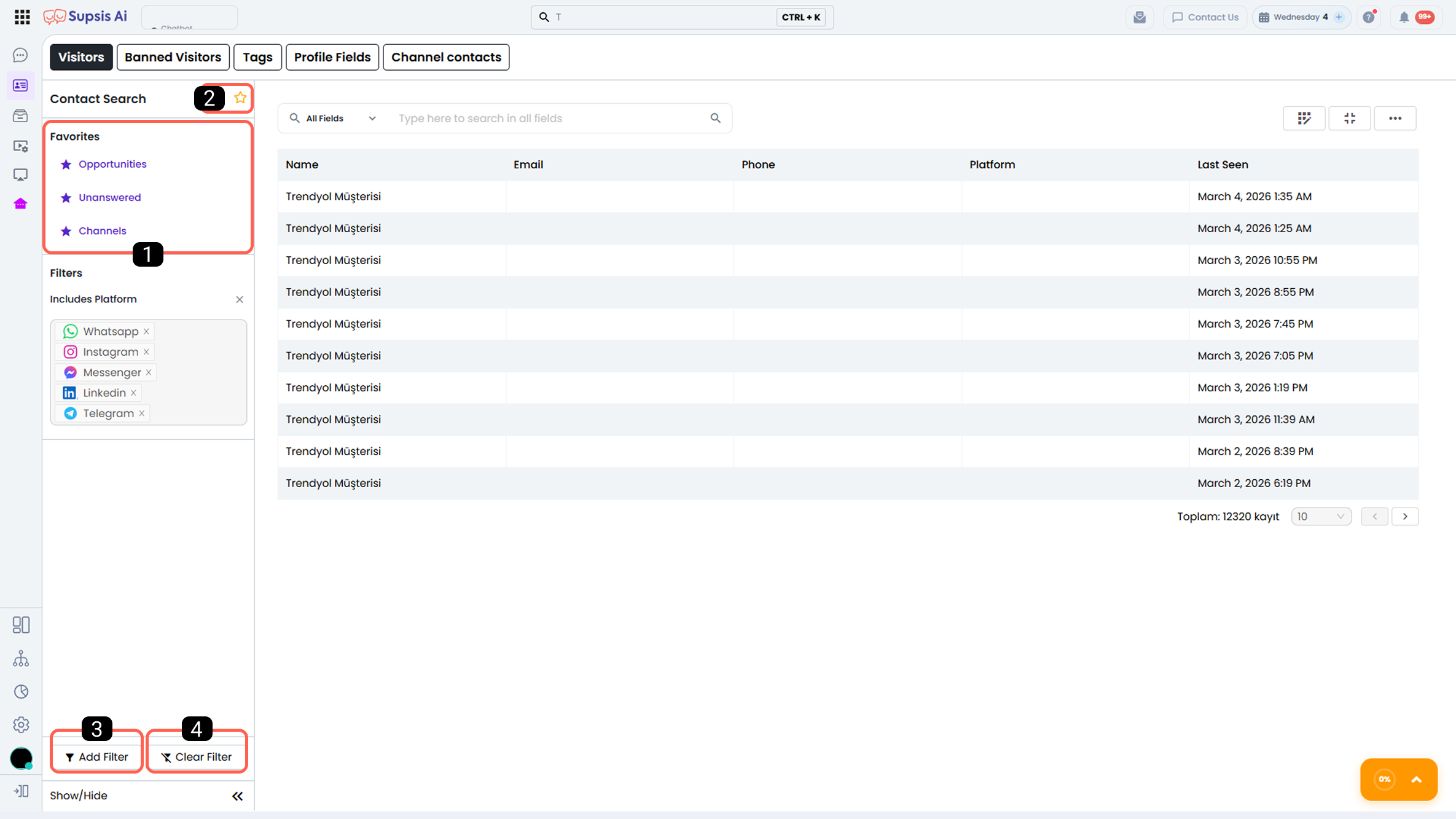Open the chat conversations sidebar icon

[x=20, y=55]
